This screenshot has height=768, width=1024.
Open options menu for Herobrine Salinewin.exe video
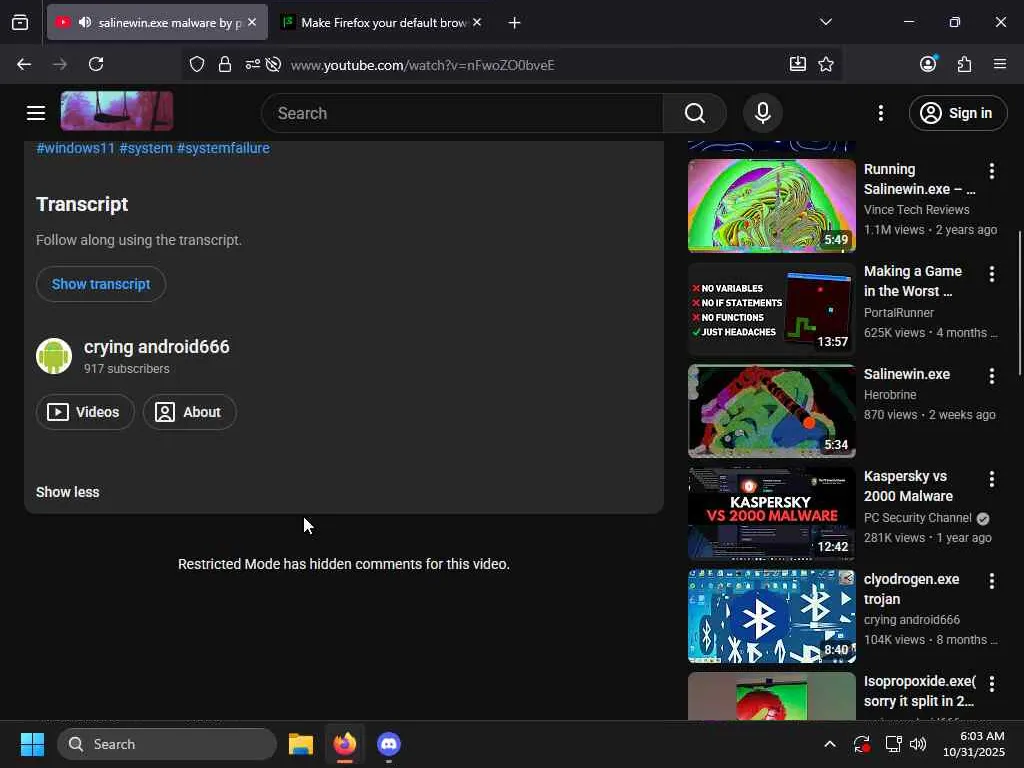(992, 376)
